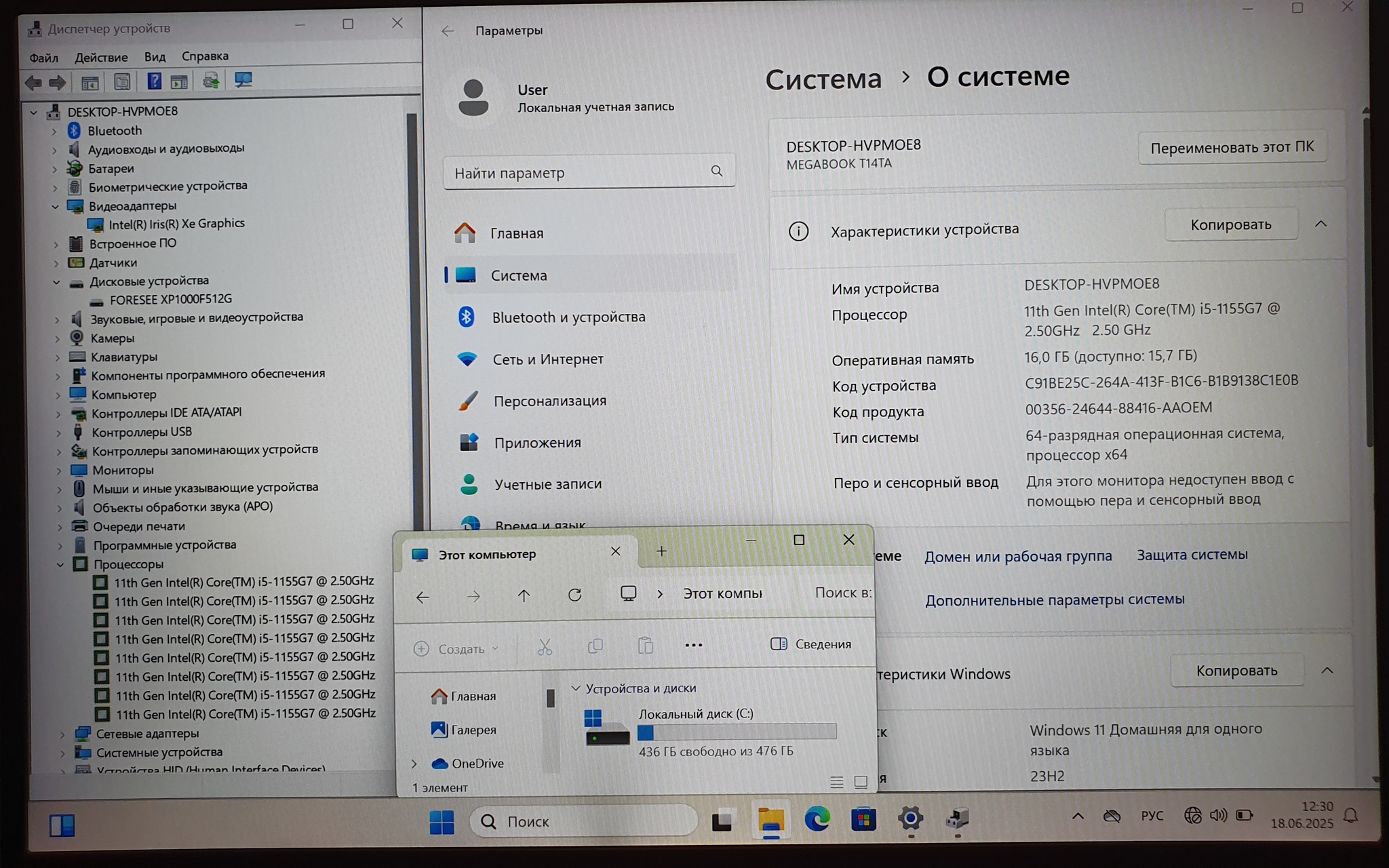Open Microsoft Store from the taskbar
The height and width of the screenshot is (868, 1389).
(x=863, y=820)
